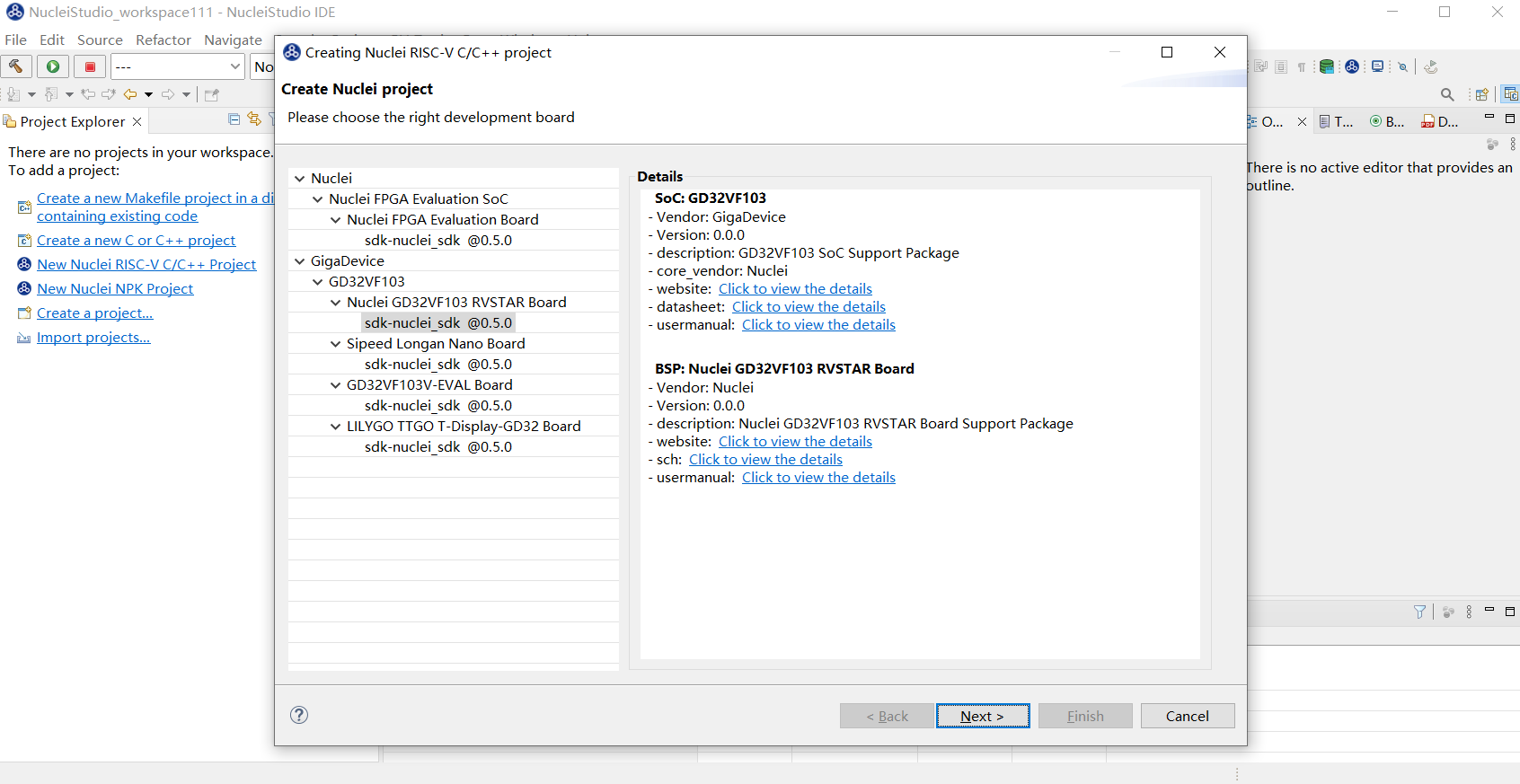Select sdk-nuclei_sdk under LILYGO TTGO board
The height and width of the screenshot is (784, 1520).
coord(437,447)
